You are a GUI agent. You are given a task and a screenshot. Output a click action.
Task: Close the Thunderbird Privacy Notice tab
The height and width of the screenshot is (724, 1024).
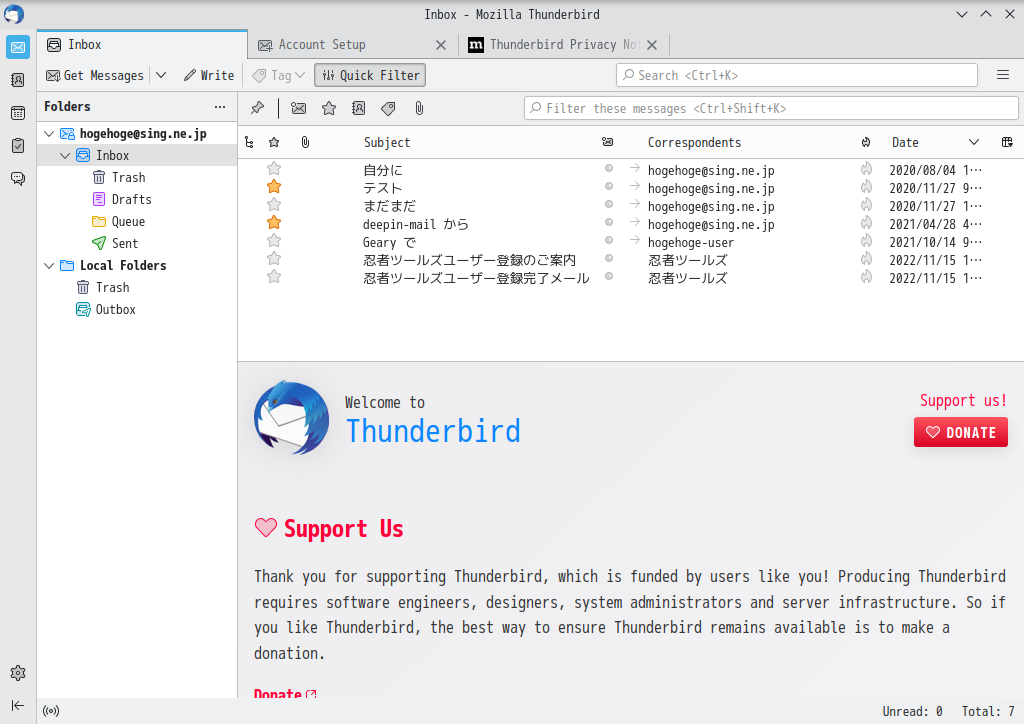click(652, 45)
